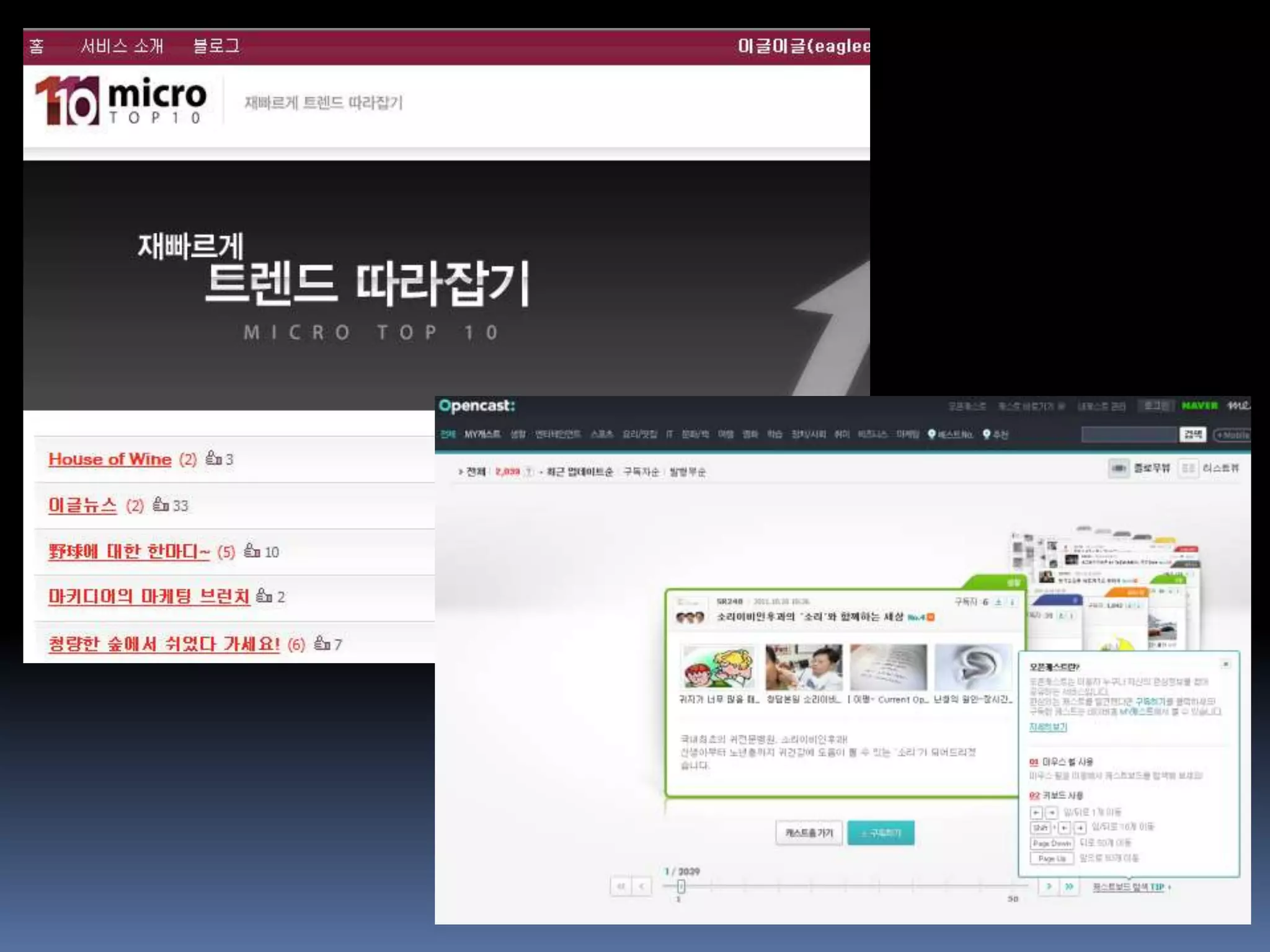This screenshot has height=952, width=1270.
Task: Jump forward with double-right arrow button
Action: 1069,886
